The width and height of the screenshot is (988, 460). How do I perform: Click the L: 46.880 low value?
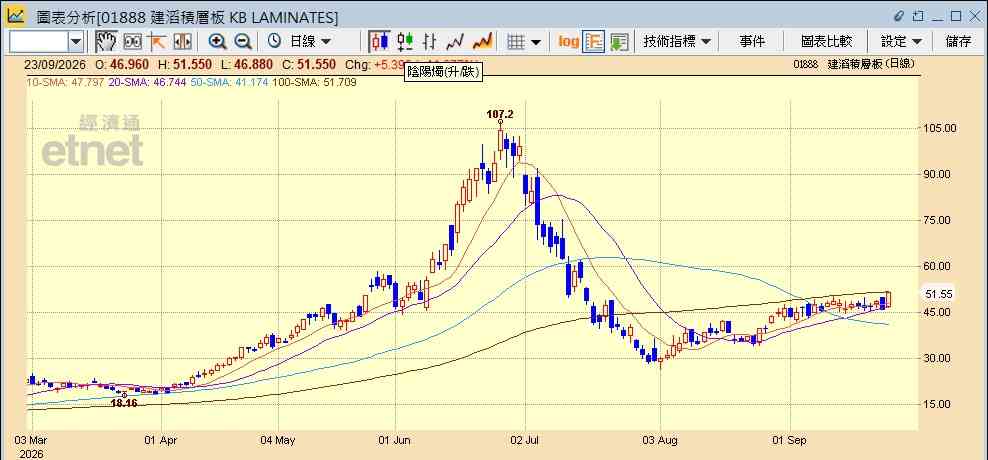pos(246,64)
